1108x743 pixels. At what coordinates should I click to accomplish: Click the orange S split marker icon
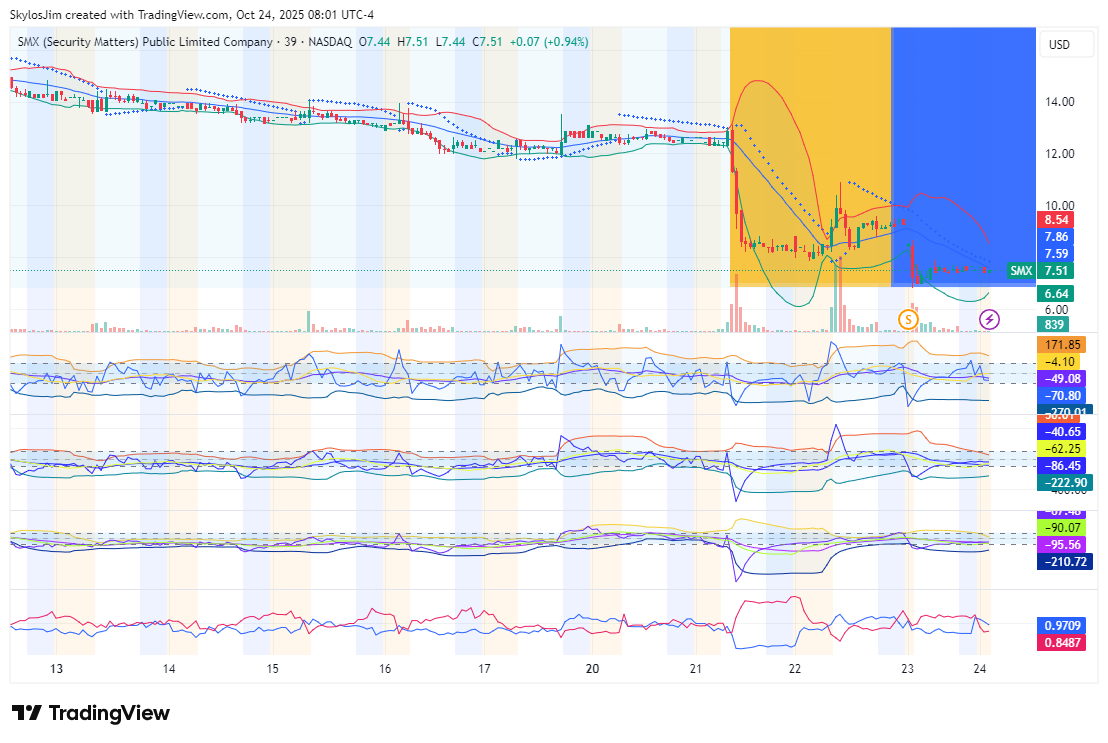[907, 319]
